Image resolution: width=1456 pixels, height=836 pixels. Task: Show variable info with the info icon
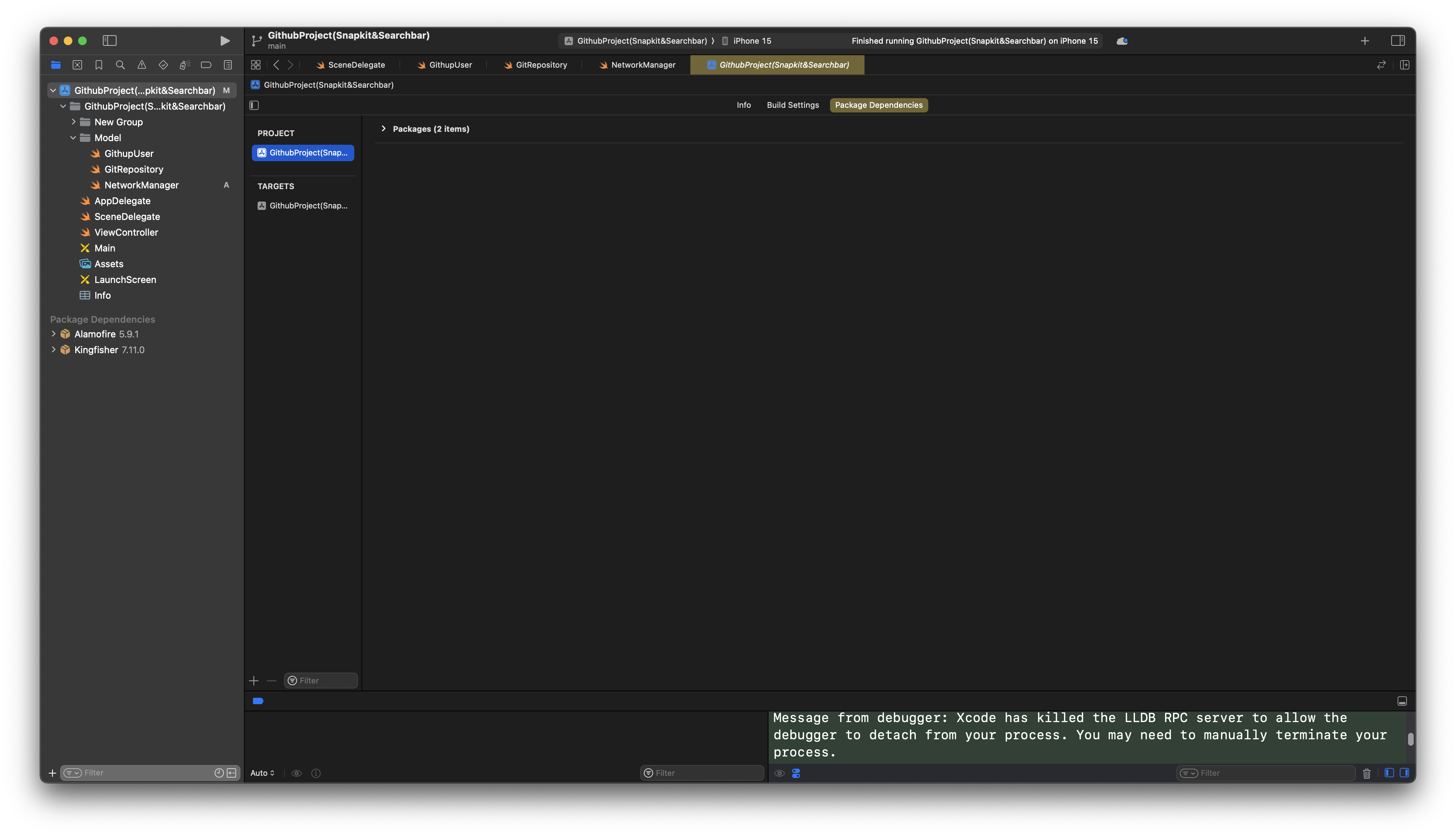[316, 773]
